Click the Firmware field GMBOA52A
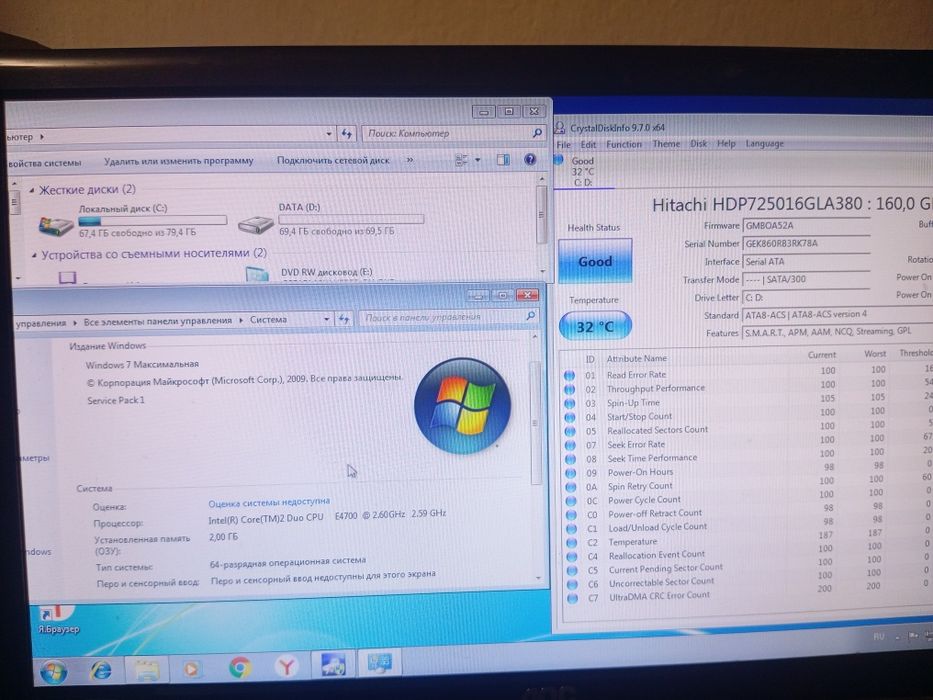 [806, 226]
